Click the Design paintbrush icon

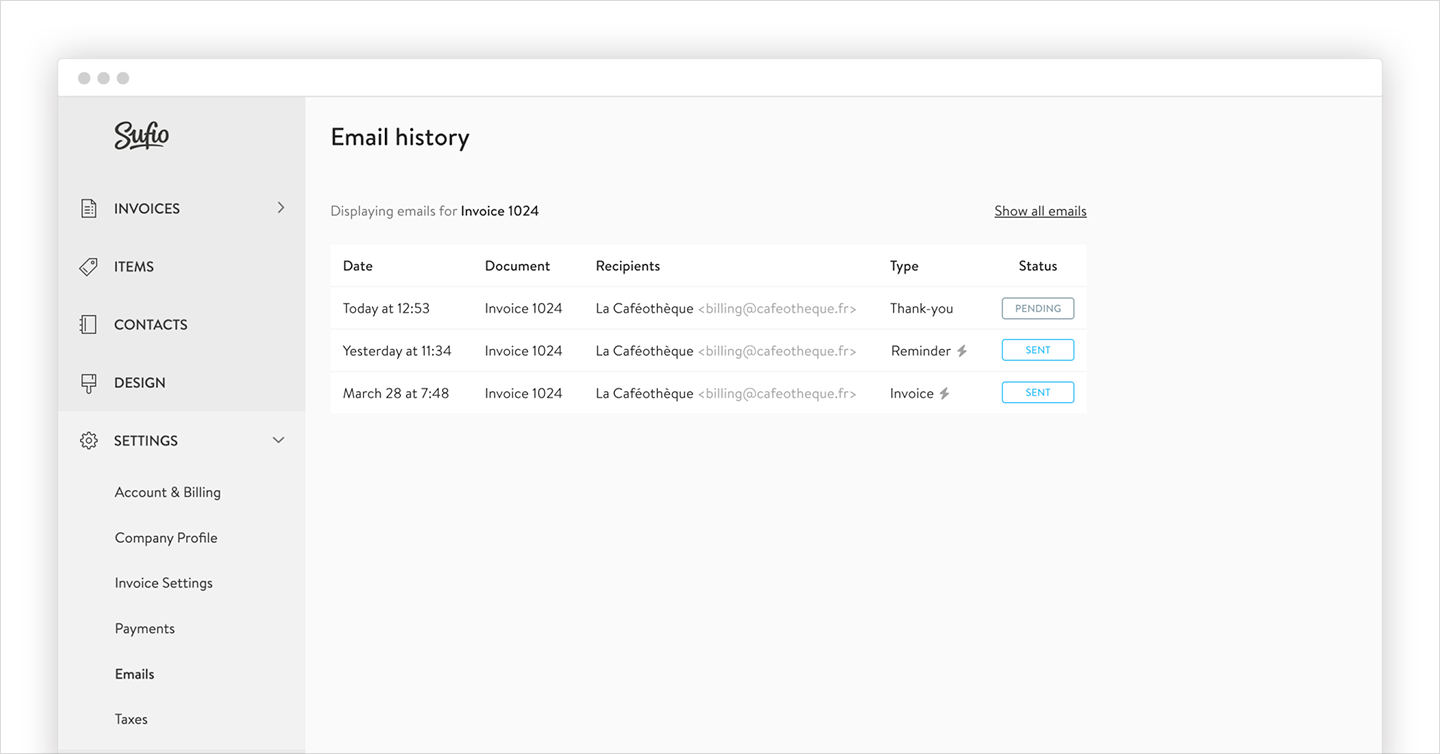(88, 383)
